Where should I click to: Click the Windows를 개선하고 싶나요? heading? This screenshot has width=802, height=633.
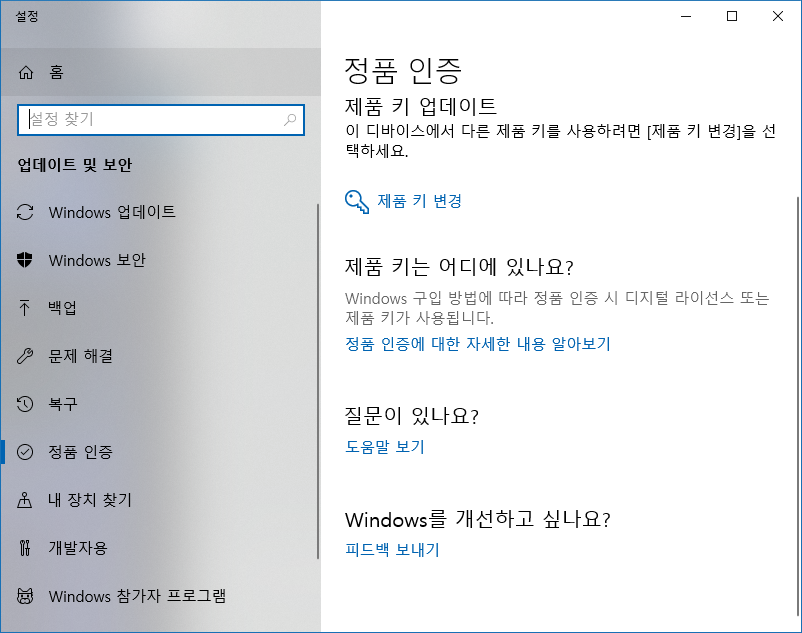click(478, 519)
